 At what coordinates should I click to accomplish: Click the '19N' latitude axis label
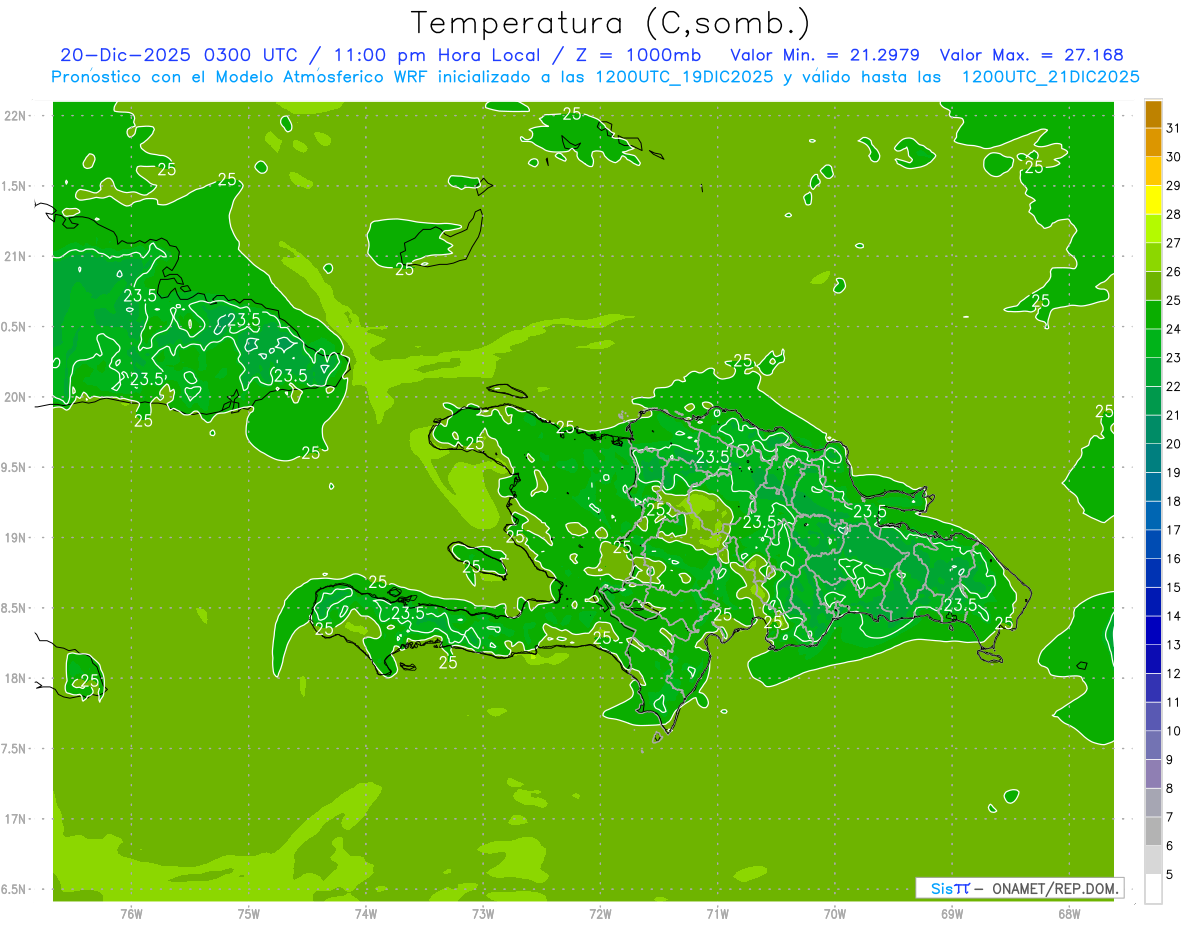(x=15, y=538)
